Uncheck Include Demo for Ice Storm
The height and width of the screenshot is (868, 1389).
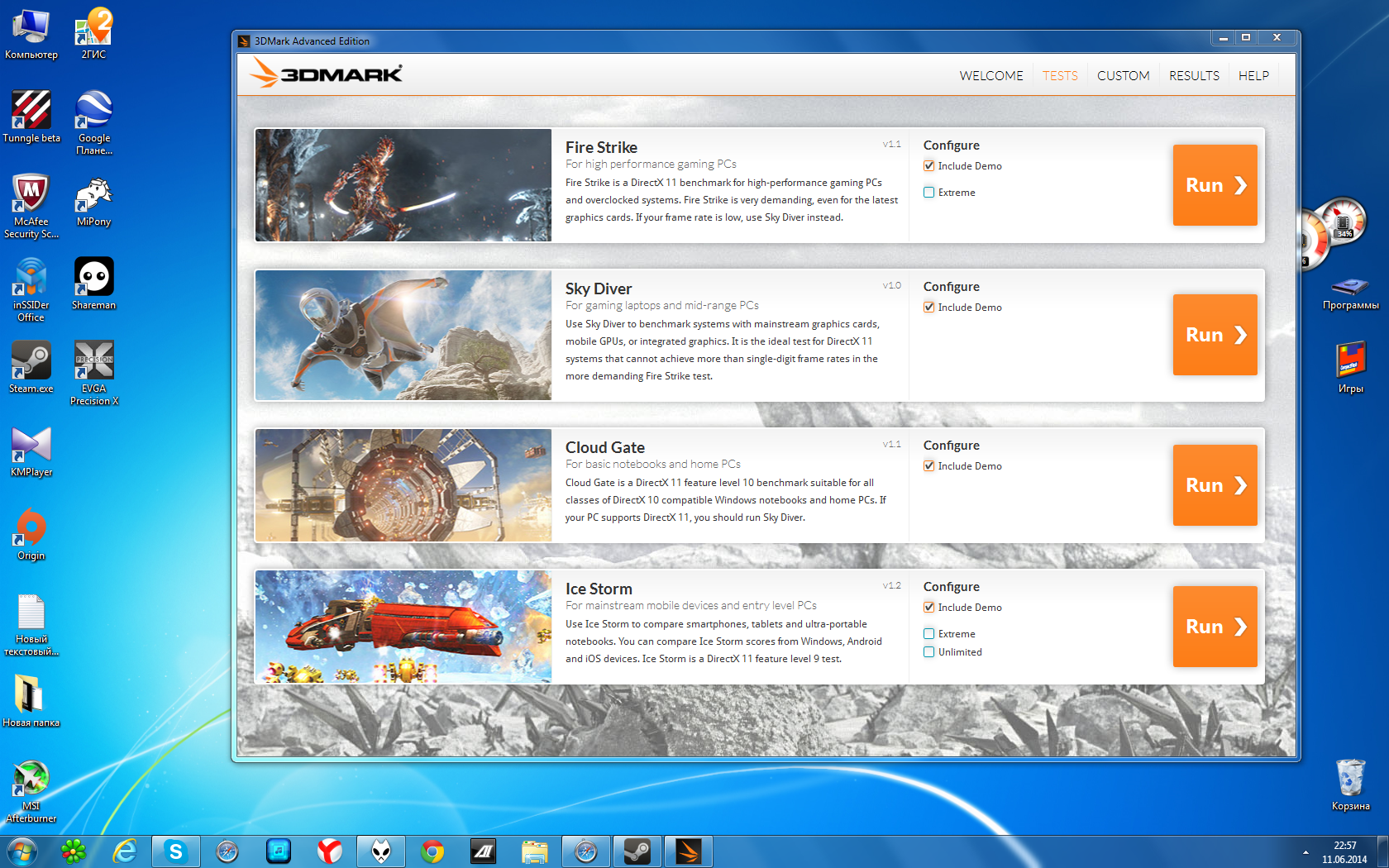coord(929,608)
